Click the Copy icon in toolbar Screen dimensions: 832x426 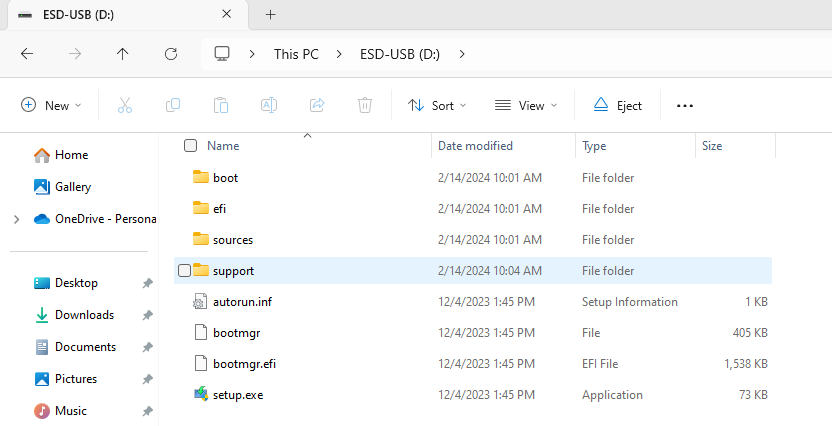click(173, 105)
